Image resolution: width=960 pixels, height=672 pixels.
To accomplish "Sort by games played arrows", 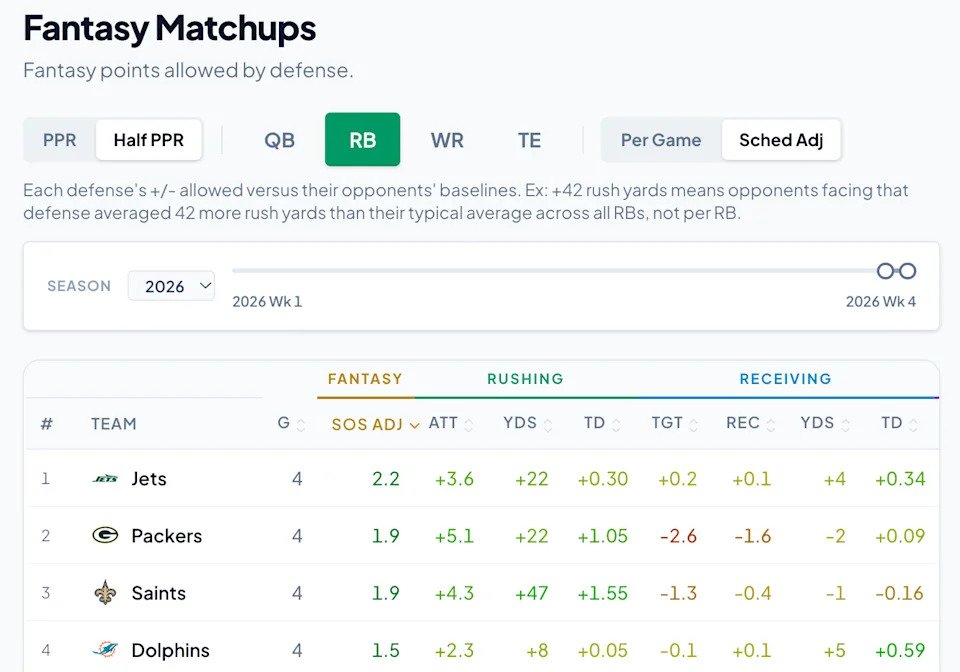I will point(301,424).
